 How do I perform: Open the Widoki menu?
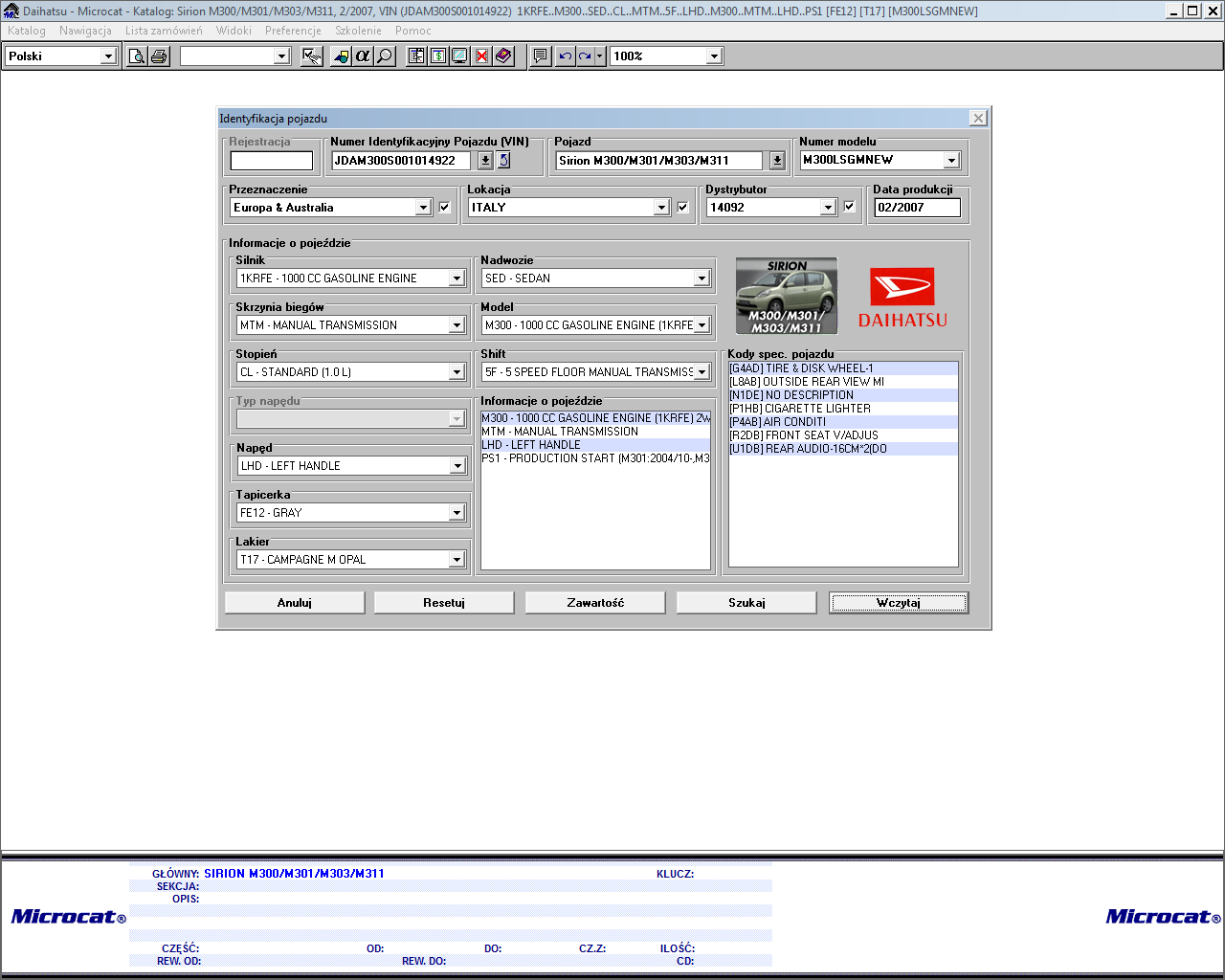pyautogui.click(x=234, y=31)
